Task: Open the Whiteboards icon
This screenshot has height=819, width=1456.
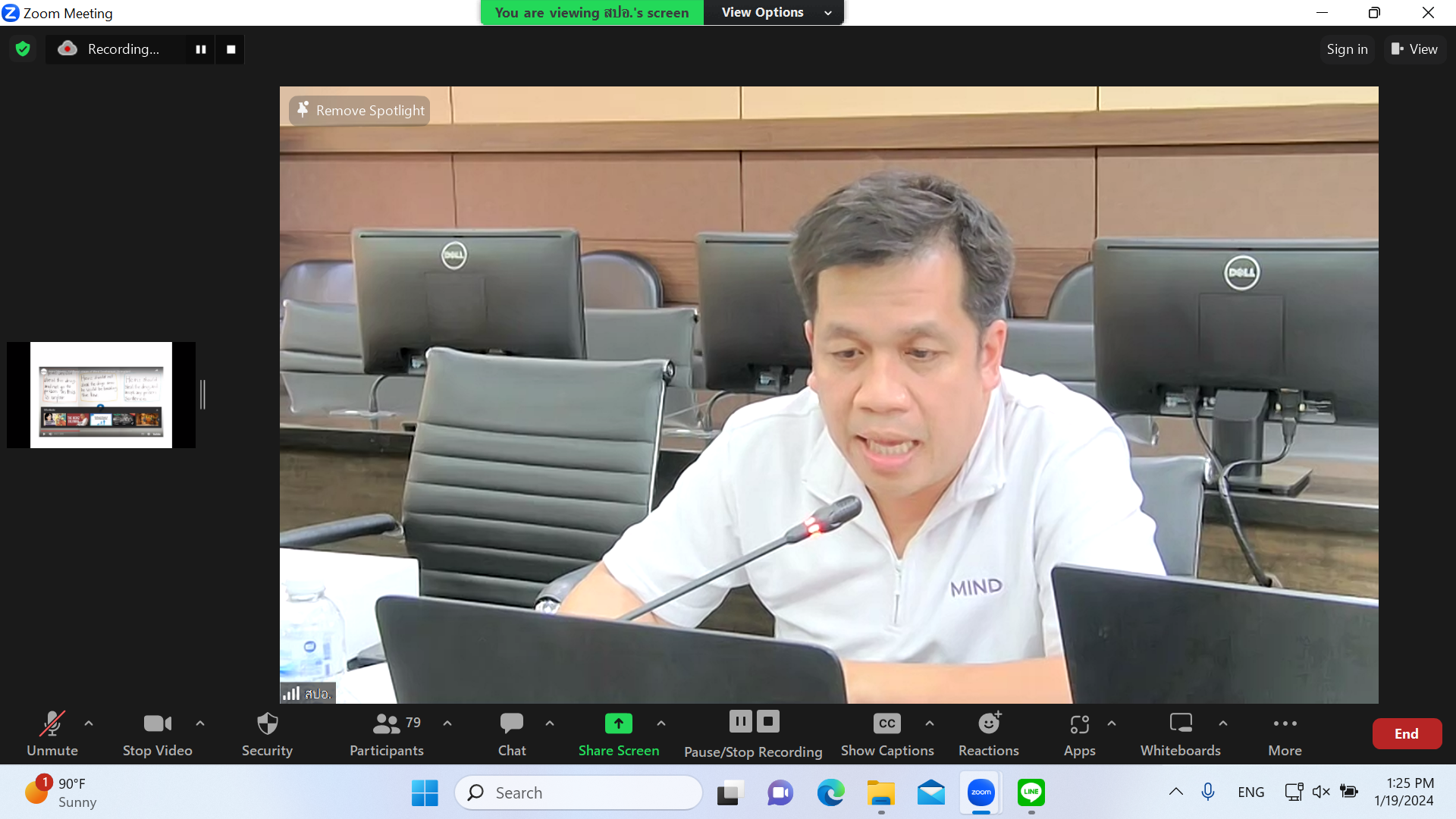Action: pyautogui.click(x=1180, y=724)
